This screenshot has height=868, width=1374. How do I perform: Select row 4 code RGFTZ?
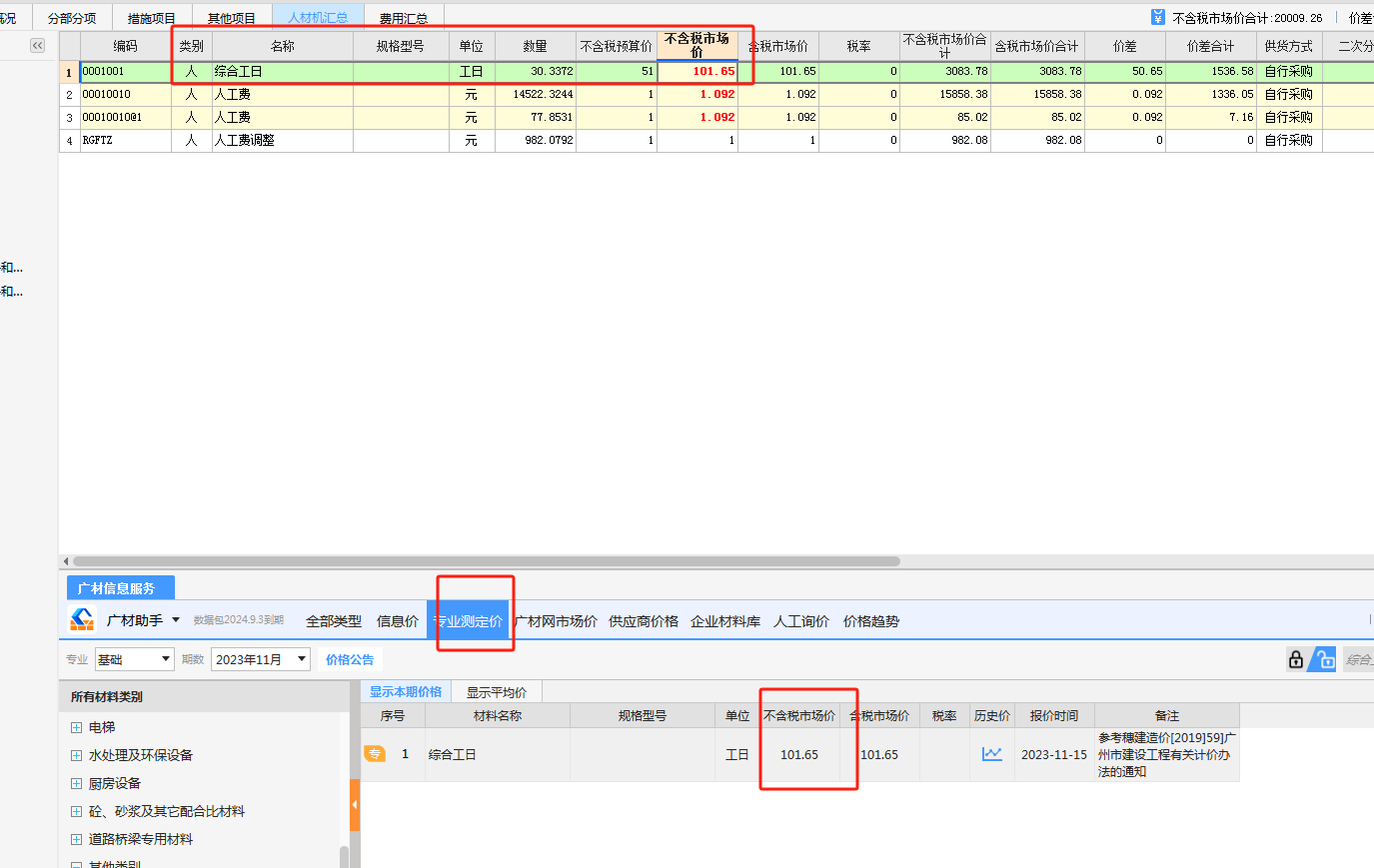tap(125, 140)
